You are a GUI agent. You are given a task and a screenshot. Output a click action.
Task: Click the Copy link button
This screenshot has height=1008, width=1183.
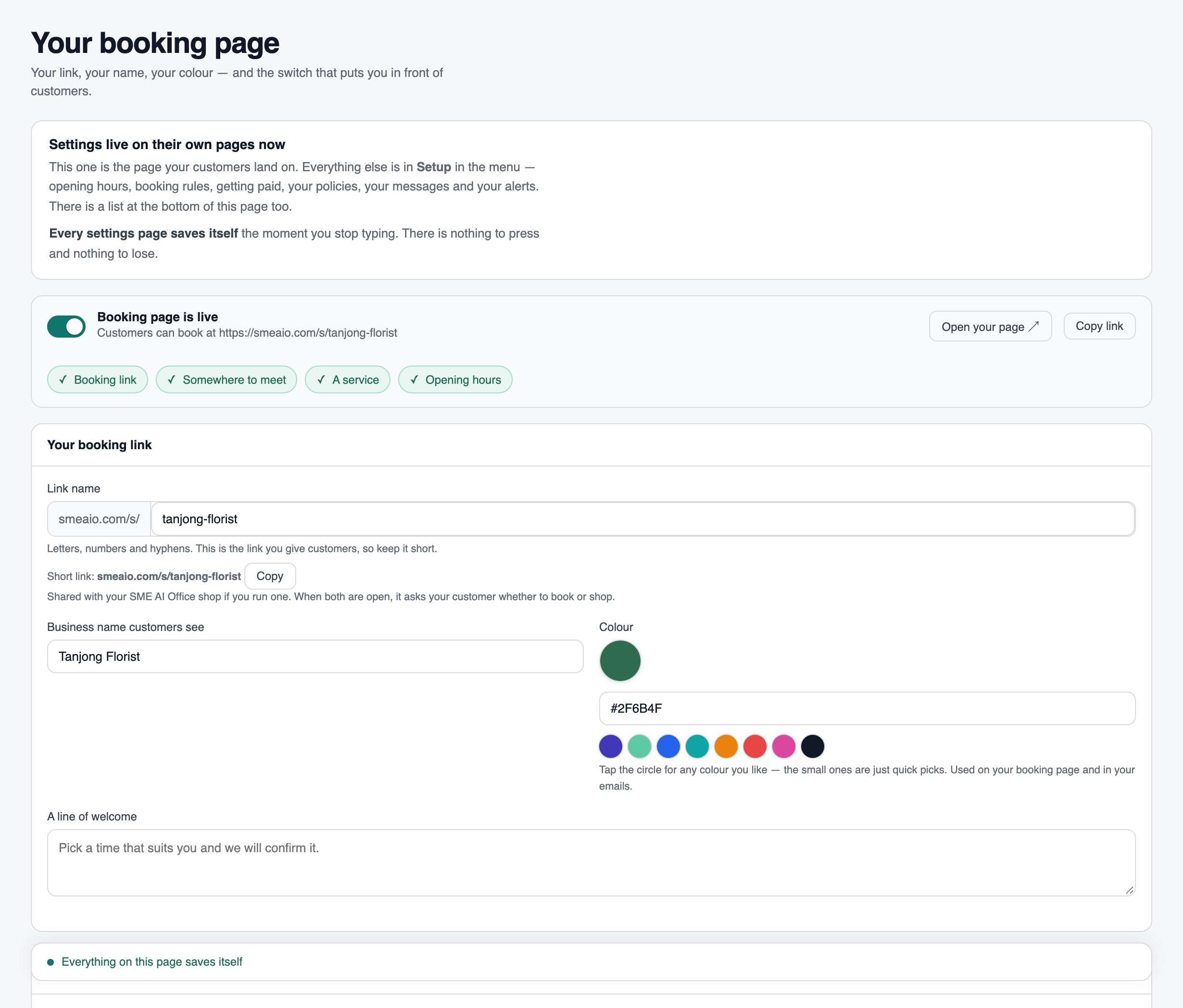pyautogui.click(x=1099, y=326)
